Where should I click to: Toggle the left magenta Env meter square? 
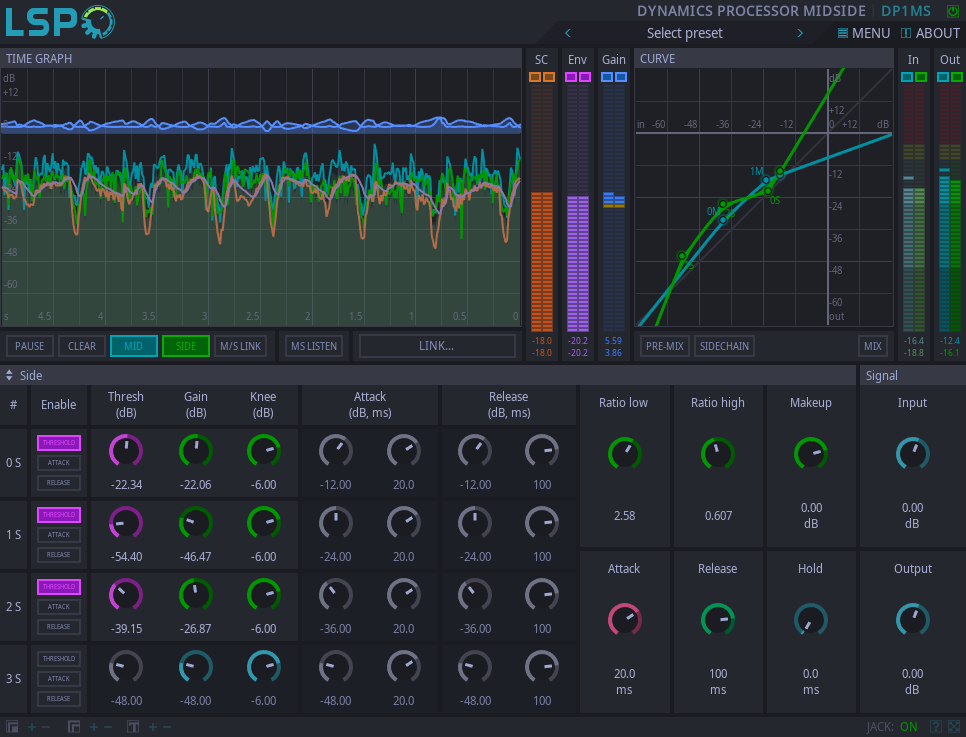(x=571, y=77)
